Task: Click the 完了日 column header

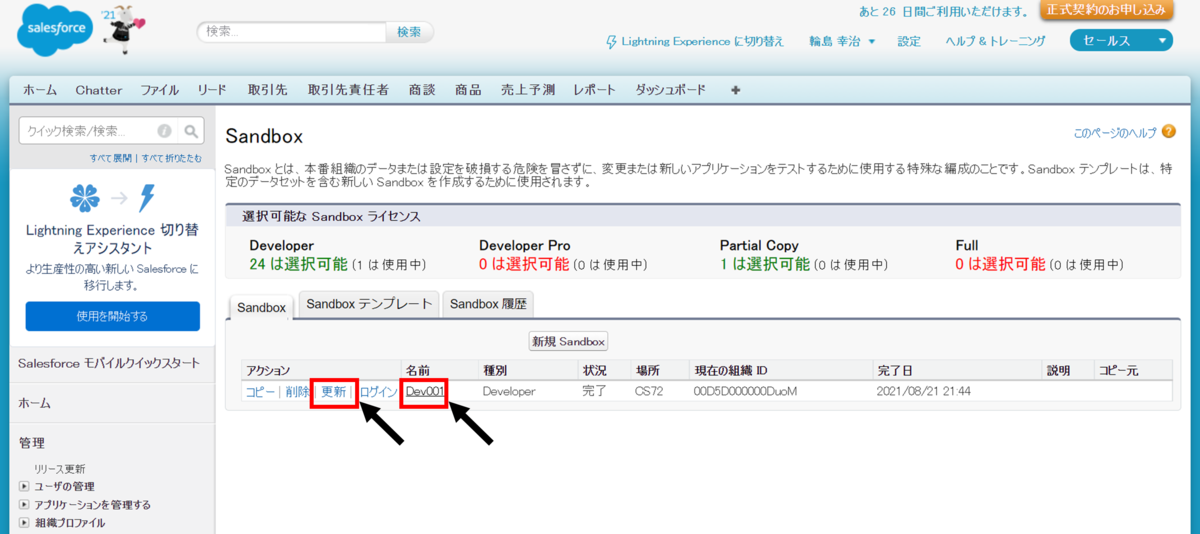Action: [x=893, y=370]
